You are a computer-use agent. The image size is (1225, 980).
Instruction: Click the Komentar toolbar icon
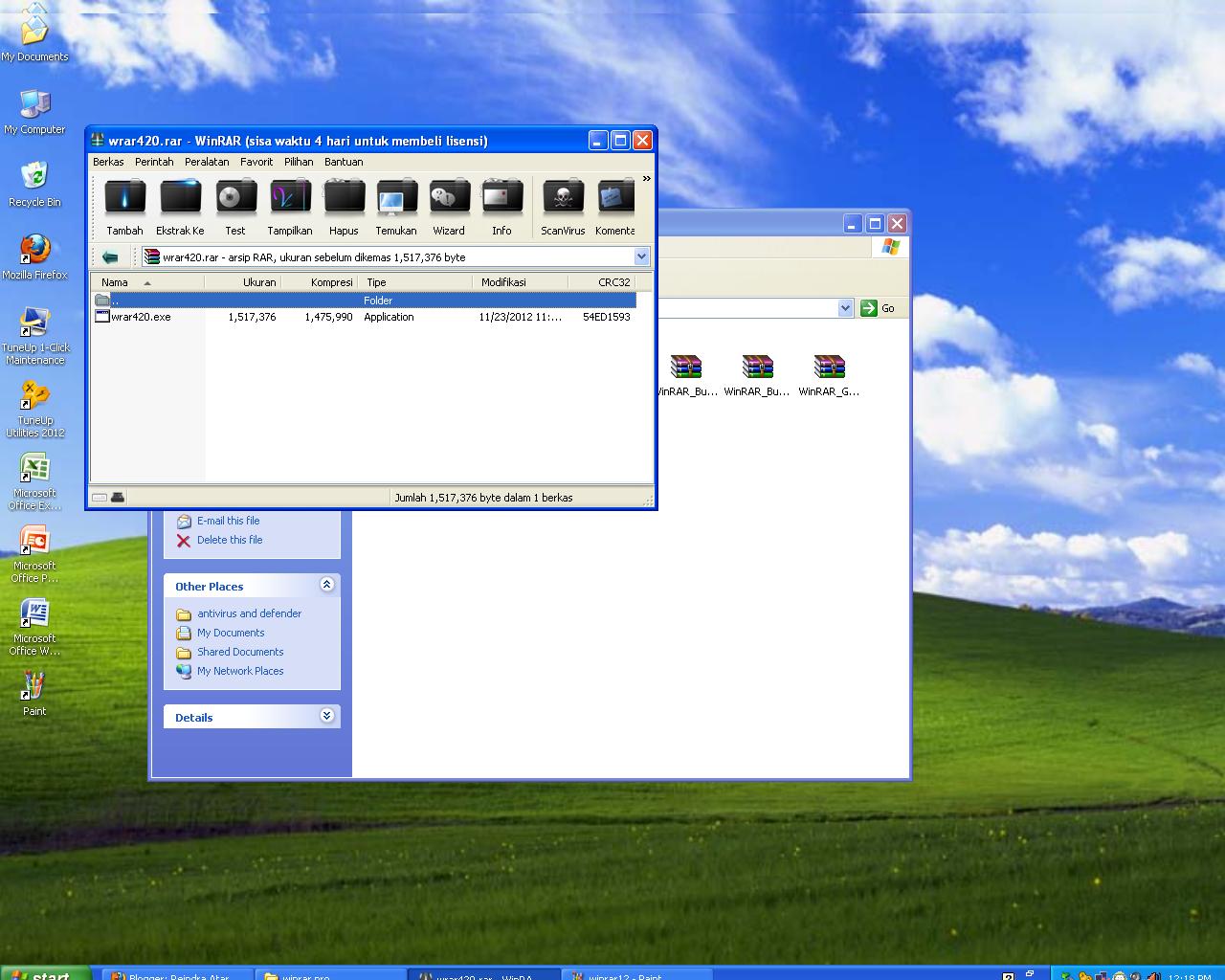pos(615,207)
